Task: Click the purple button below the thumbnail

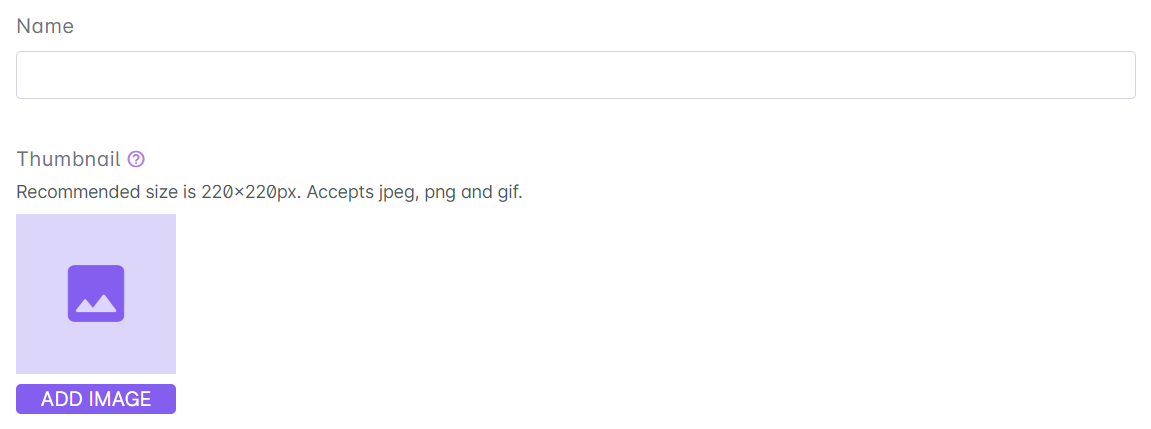Action: [96, 399]
